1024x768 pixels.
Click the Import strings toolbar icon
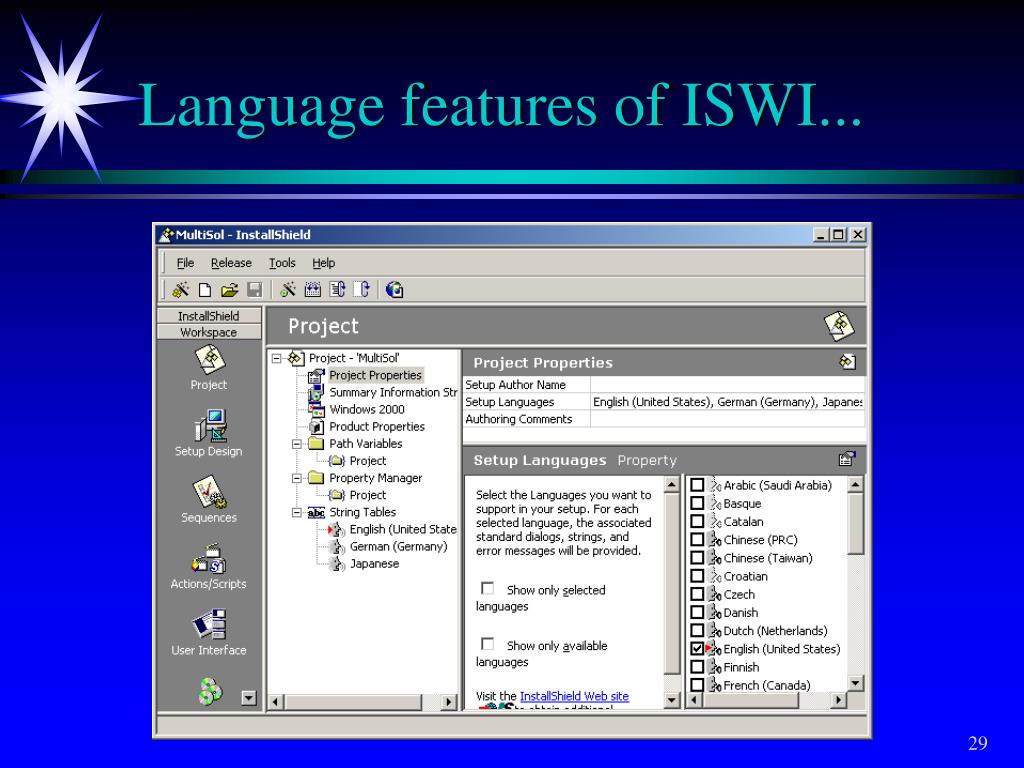tap(337, 289)
